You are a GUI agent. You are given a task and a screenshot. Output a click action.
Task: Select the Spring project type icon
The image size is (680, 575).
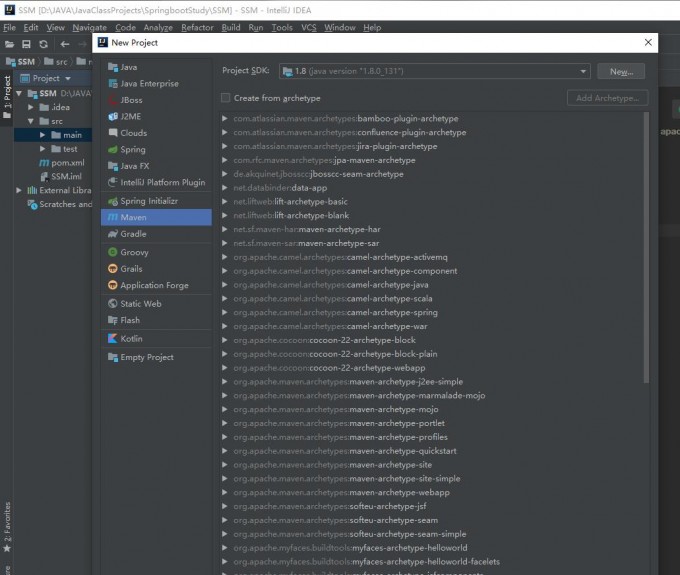pyautogui.click(x=112, y=149)
